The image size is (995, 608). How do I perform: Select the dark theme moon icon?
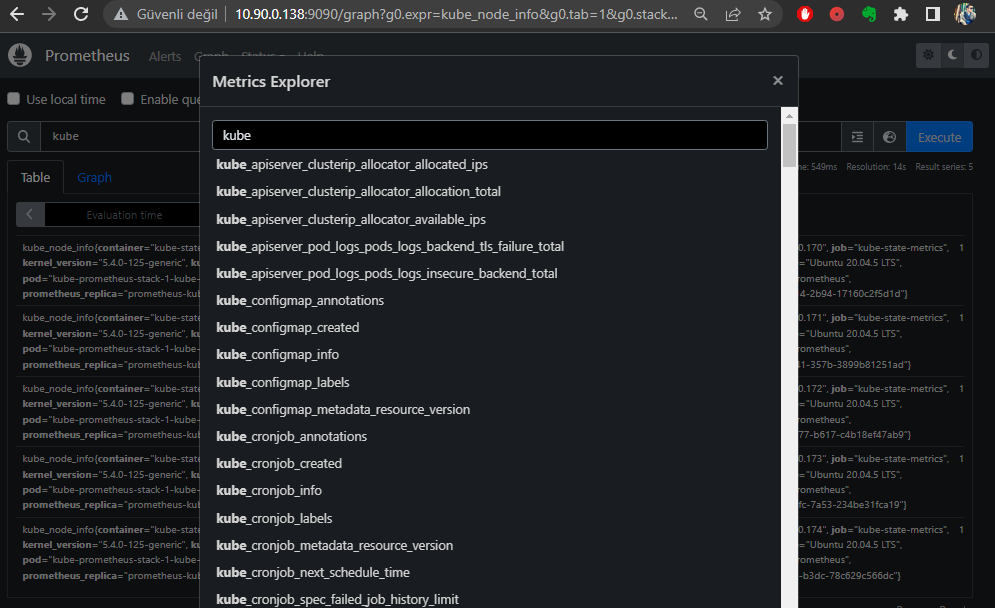pyautogui.click(x=952, y=56)
